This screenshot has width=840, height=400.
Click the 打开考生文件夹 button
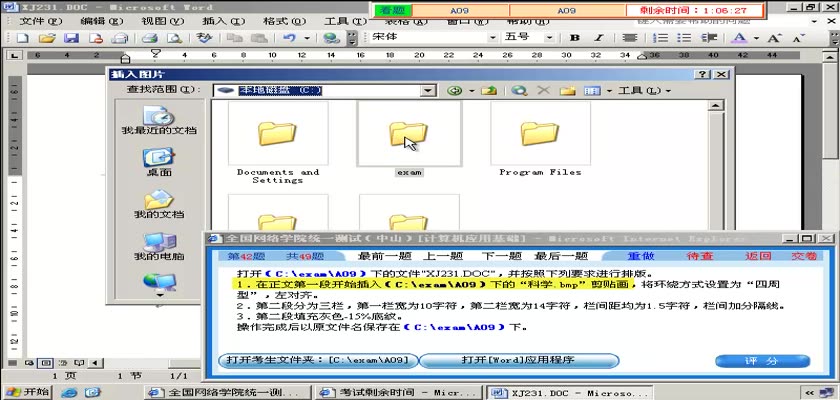pyautogui.click(x=318, y=360)
